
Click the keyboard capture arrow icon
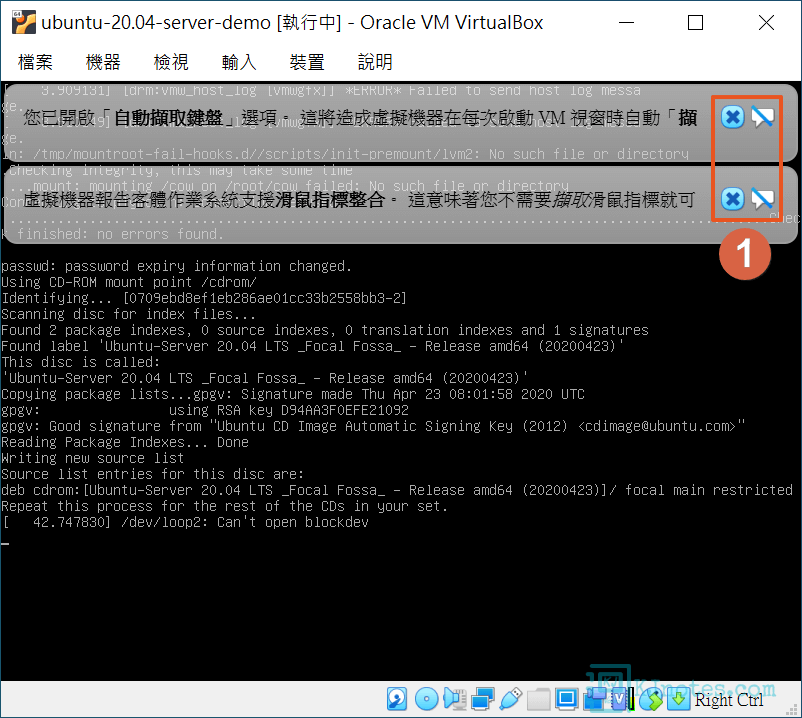[679, 699]
